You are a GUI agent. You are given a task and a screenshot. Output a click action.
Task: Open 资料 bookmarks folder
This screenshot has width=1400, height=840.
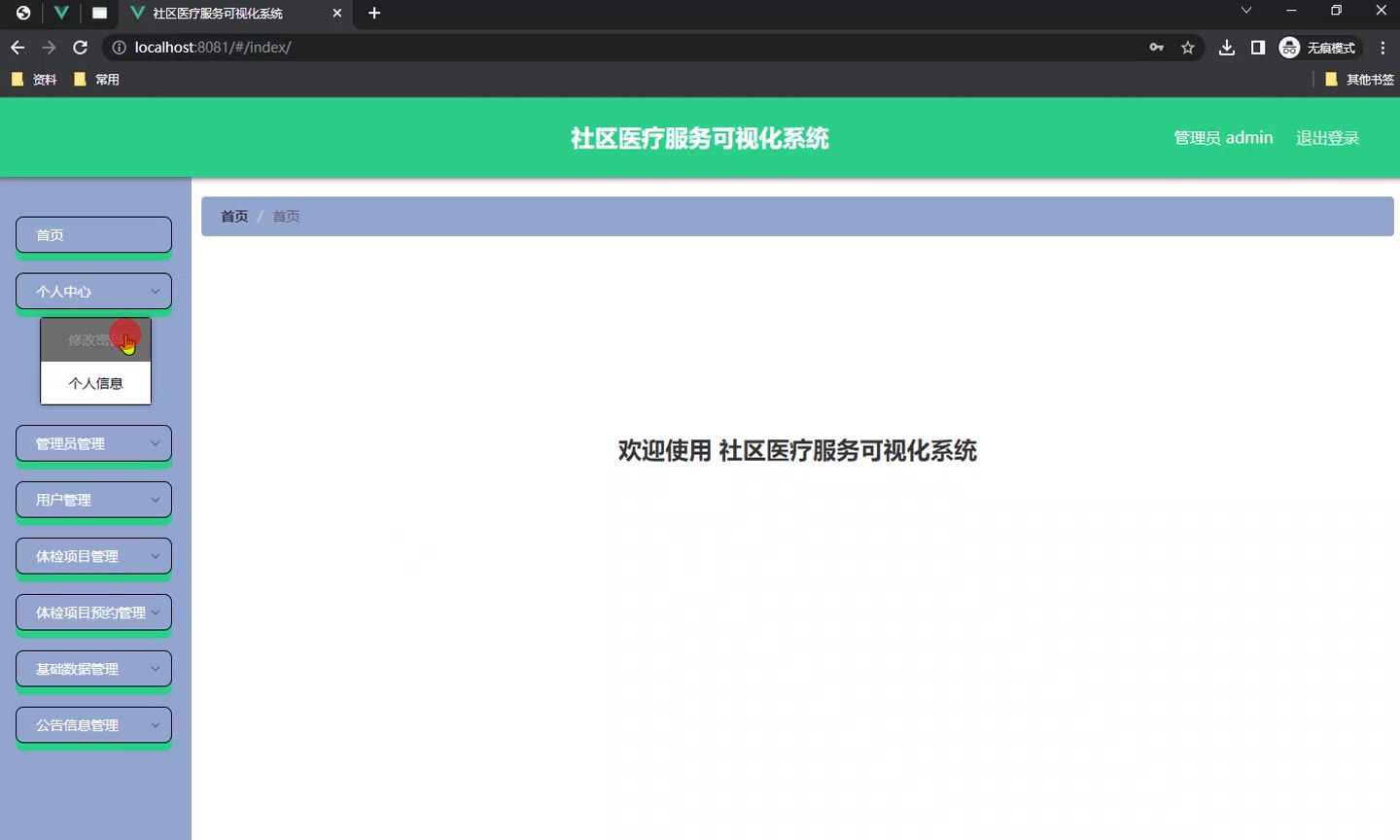point(34,80)
